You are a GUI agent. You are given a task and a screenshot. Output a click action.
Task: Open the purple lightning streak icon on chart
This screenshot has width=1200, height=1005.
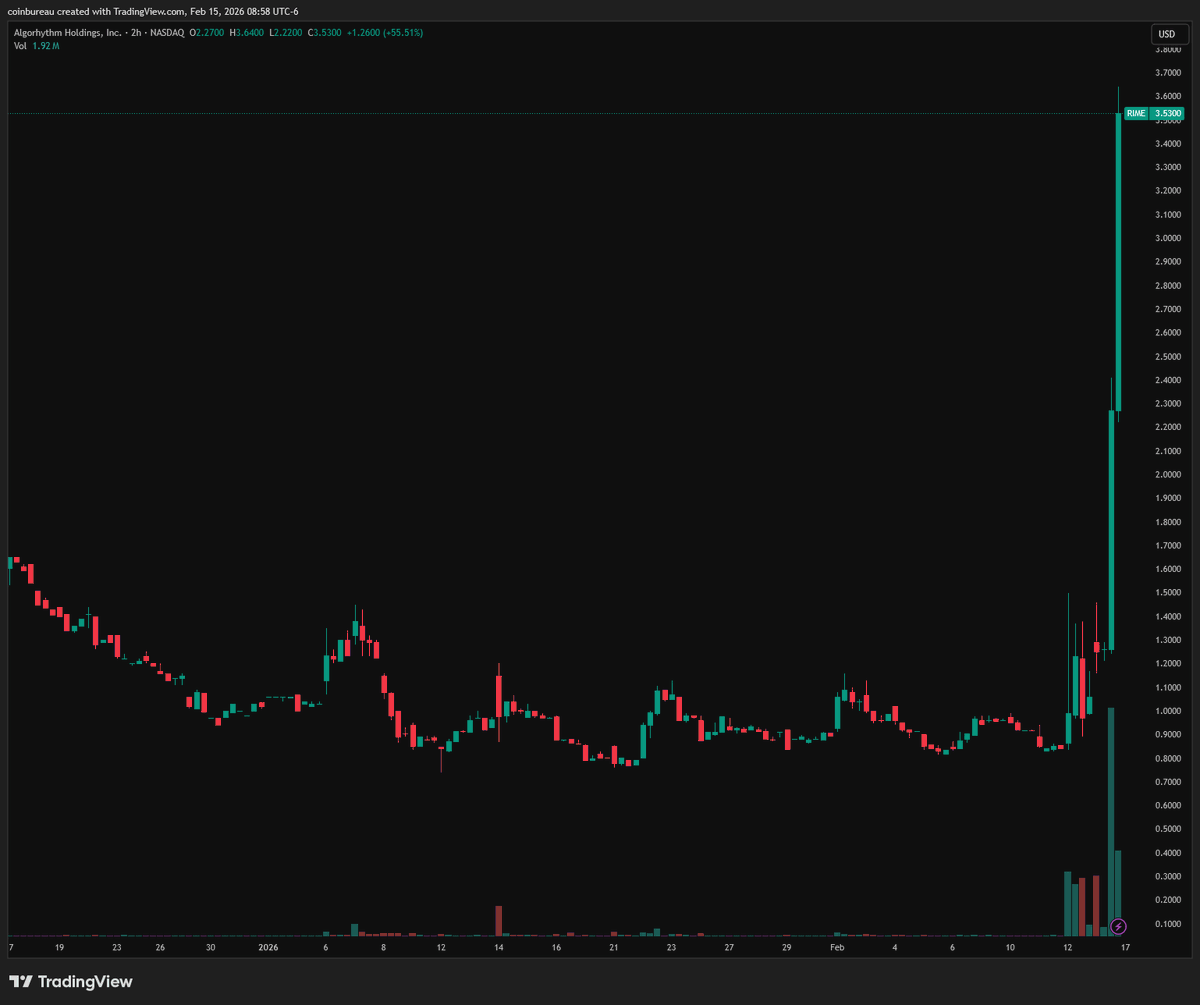point(1117,927)
